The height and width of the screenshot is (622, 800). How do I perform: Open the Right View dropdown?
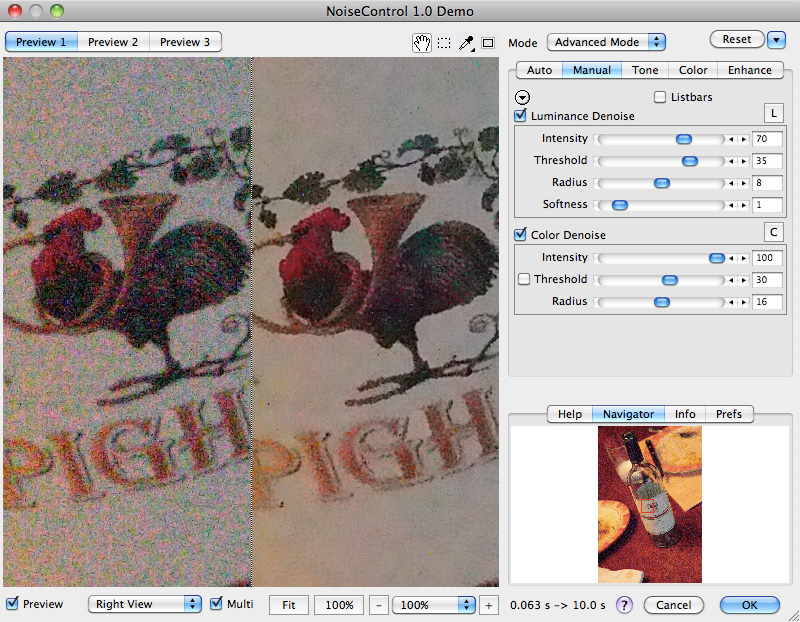point(145,604)
